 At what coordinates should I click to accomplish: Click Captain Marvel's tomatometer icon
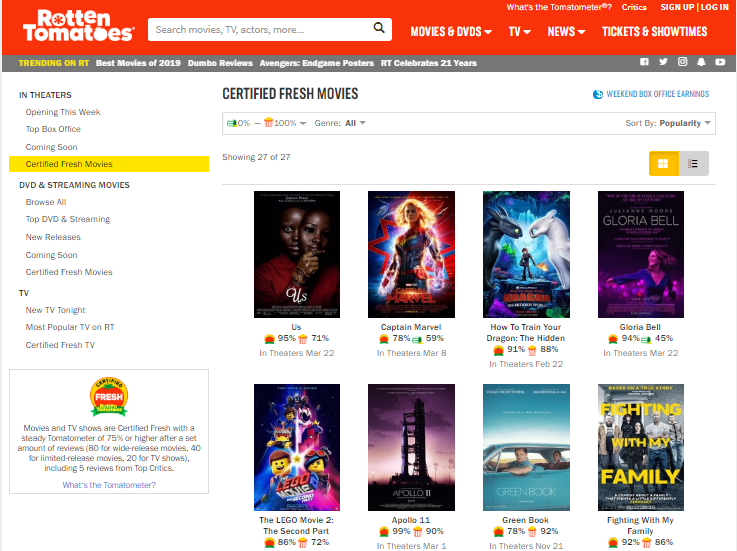click(x=384, y=338)
